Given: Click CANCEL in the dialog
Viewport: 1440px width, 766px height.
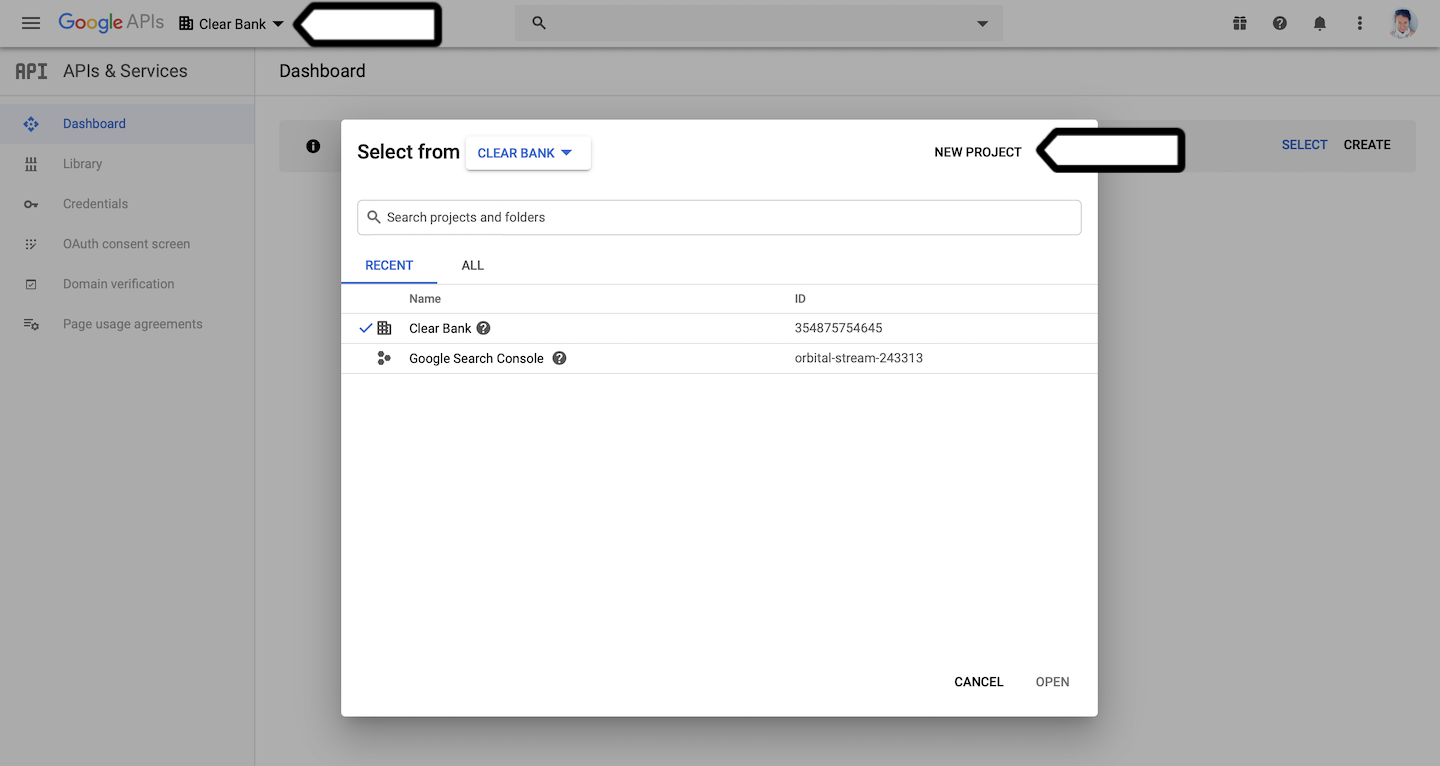Looking at the screenshot, I should pyautogui.click(x=979, y=682).
